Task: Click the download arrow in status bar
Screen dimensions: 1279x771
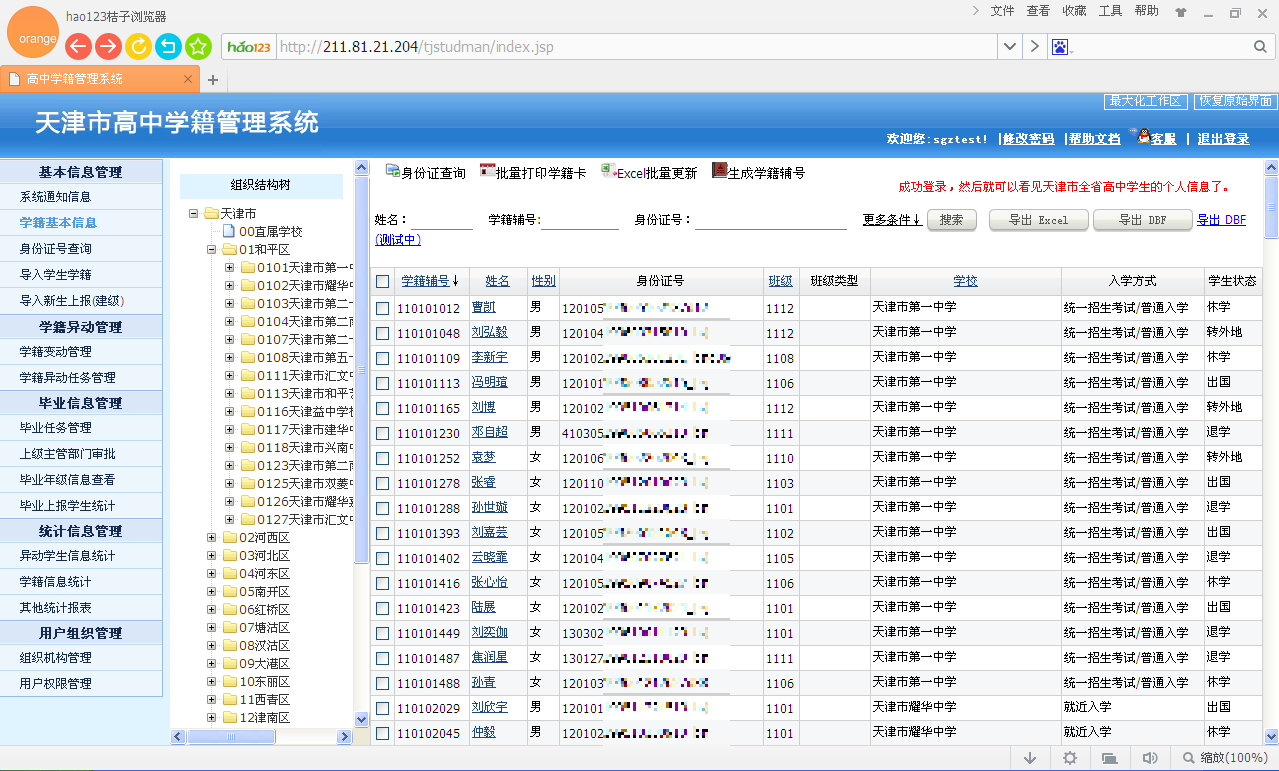Action: (1030, 758)
